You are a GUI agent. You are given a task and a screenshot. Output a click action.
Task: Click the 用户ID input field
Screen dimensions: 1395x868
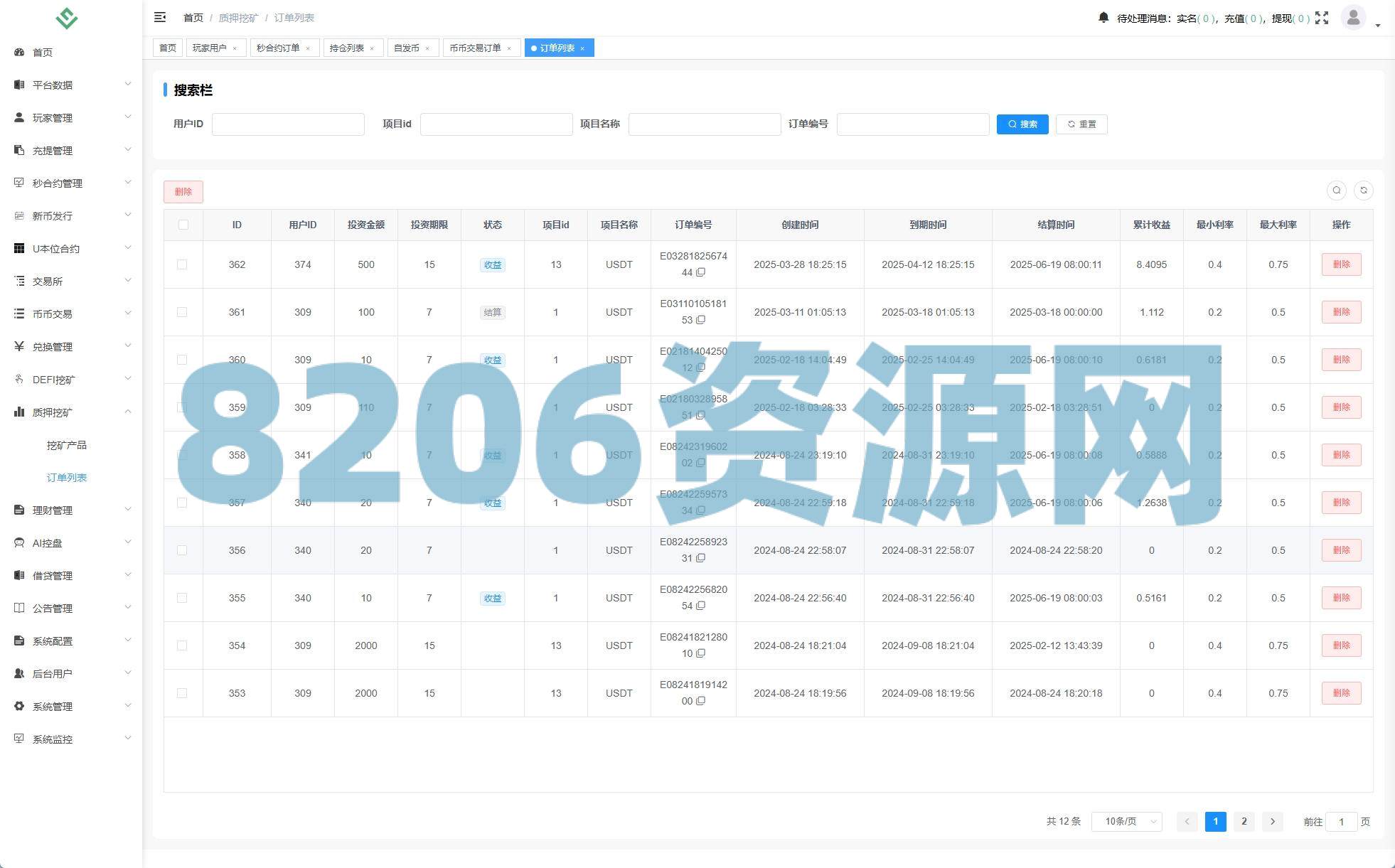click(288, 124)
